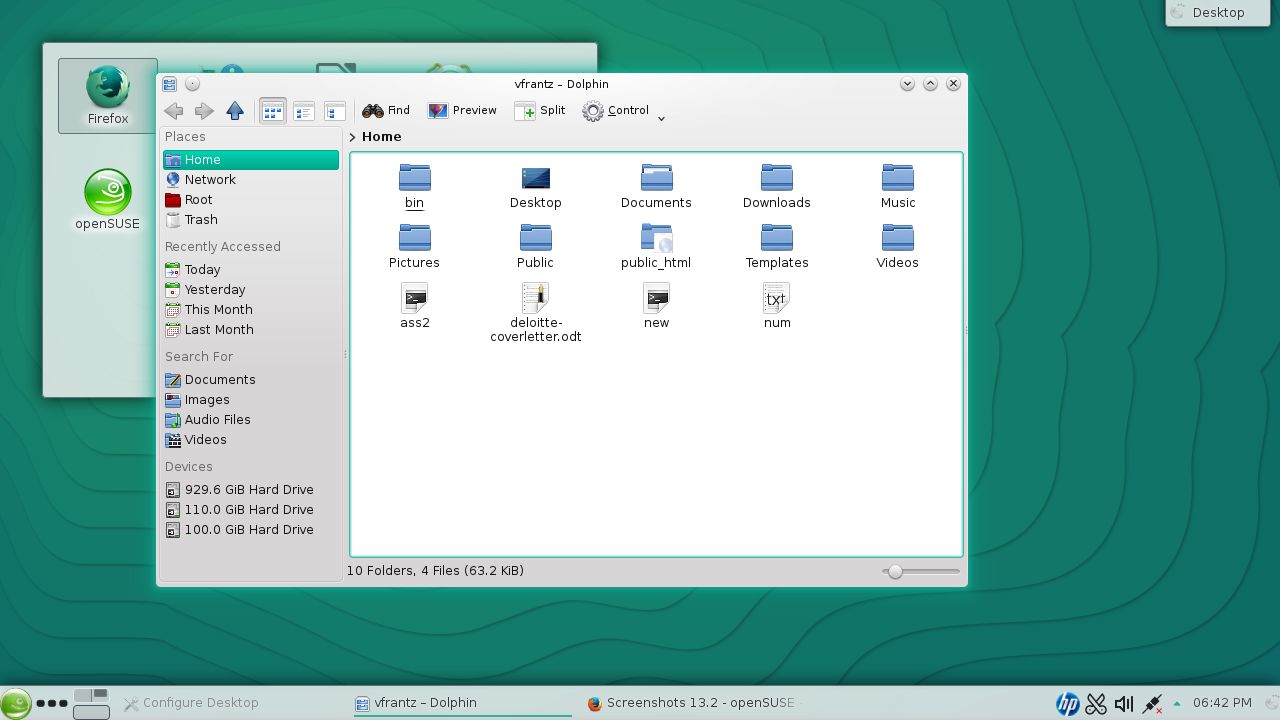This screenshot has height=720, width=1280.
Task: Adjust the icon zoom slider
Action: [896, 572]
